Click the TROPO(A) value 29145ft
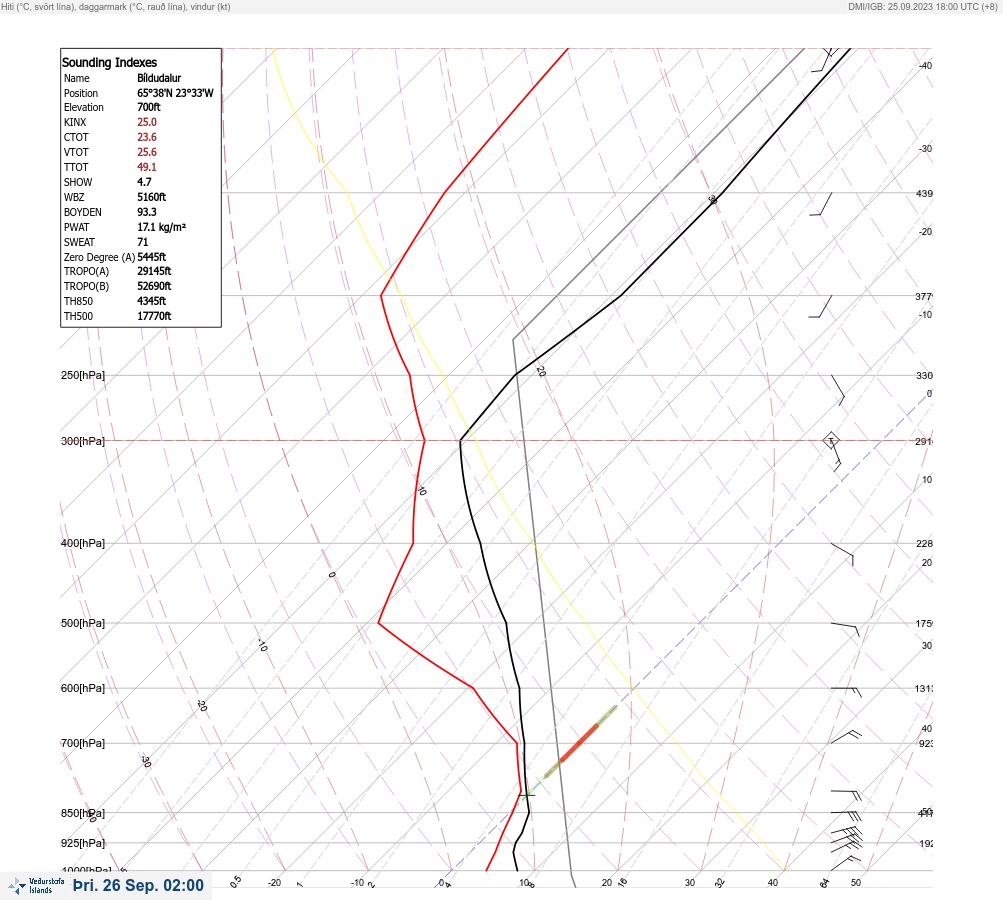 tap(154, 271)
